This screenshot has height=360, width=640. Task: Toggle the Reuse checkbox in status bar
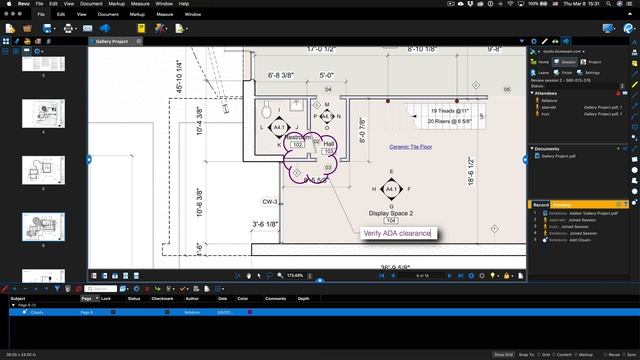tap(605, 355)
